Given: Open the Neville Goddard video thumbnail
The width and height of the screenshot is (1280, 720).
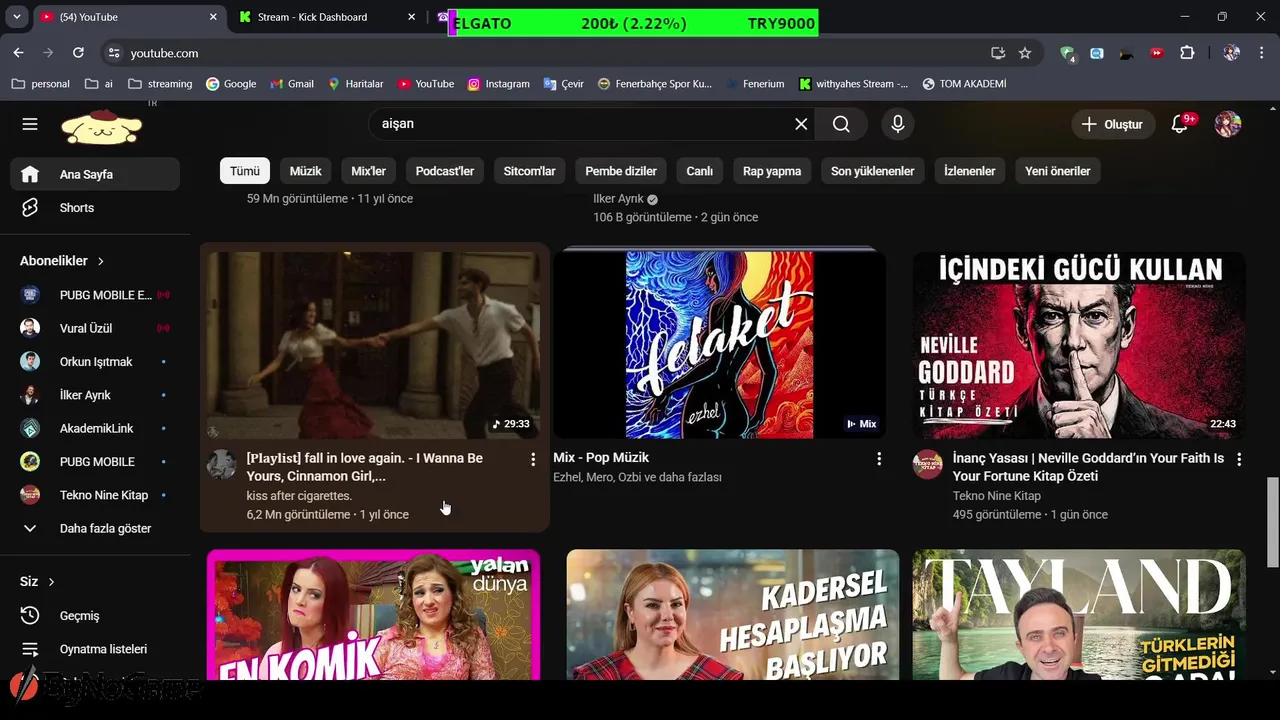Looking at the screenshot, I should (x=1079, y=345).
